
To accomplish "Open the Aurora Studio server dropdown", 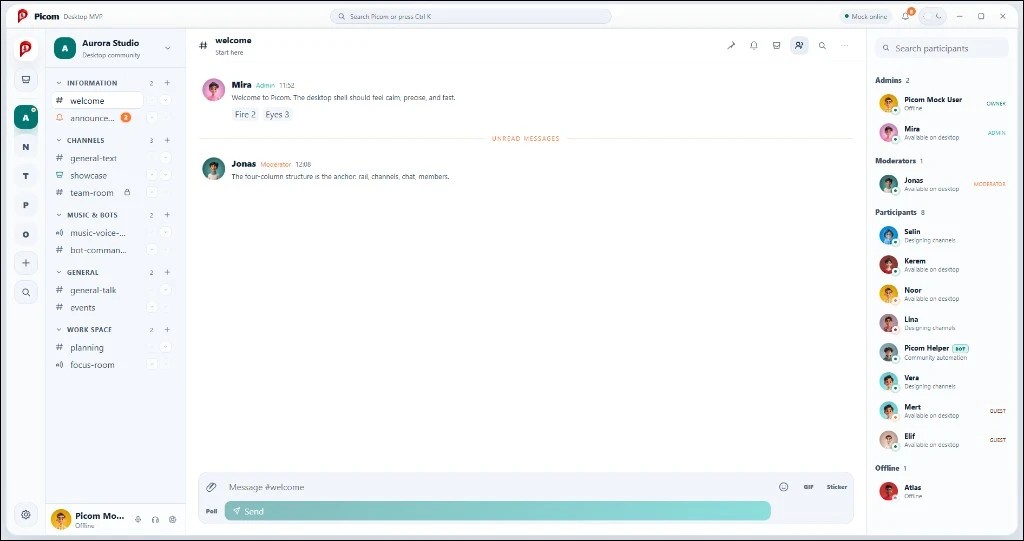I will tap(168, 48).
